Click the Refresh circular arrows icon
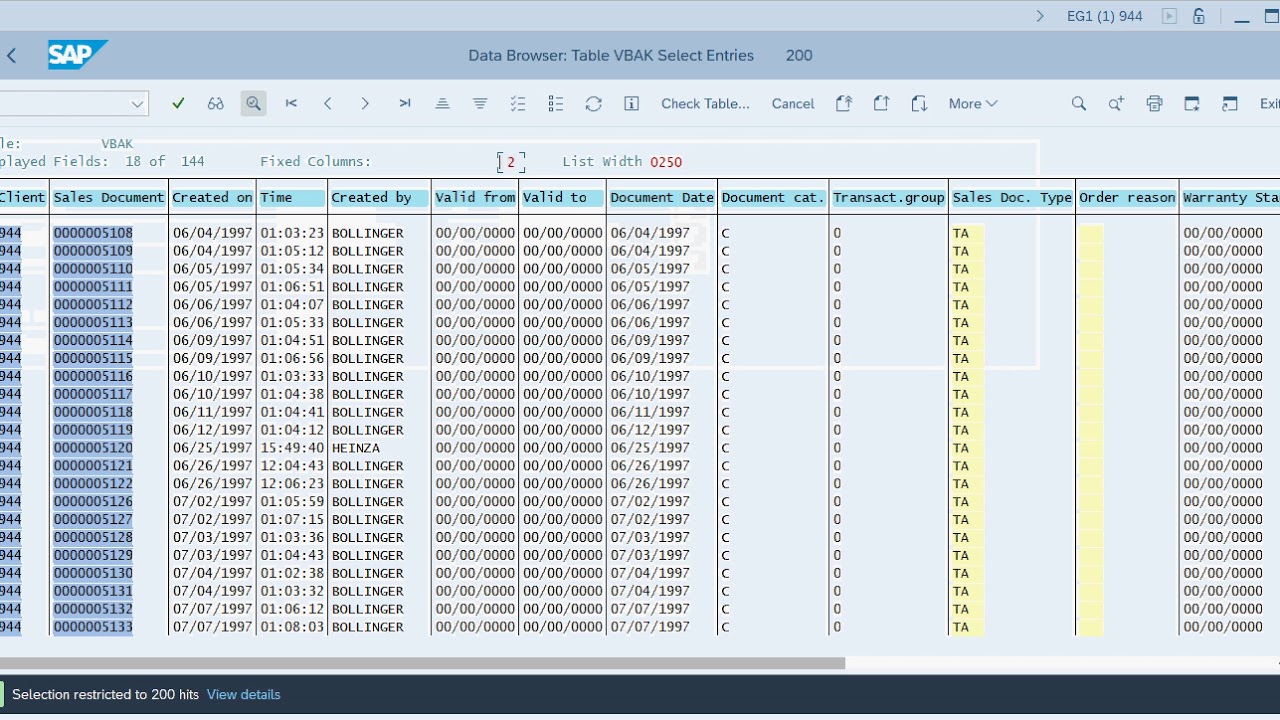The height and width of the screenshot is (720, 1280). 593,103
